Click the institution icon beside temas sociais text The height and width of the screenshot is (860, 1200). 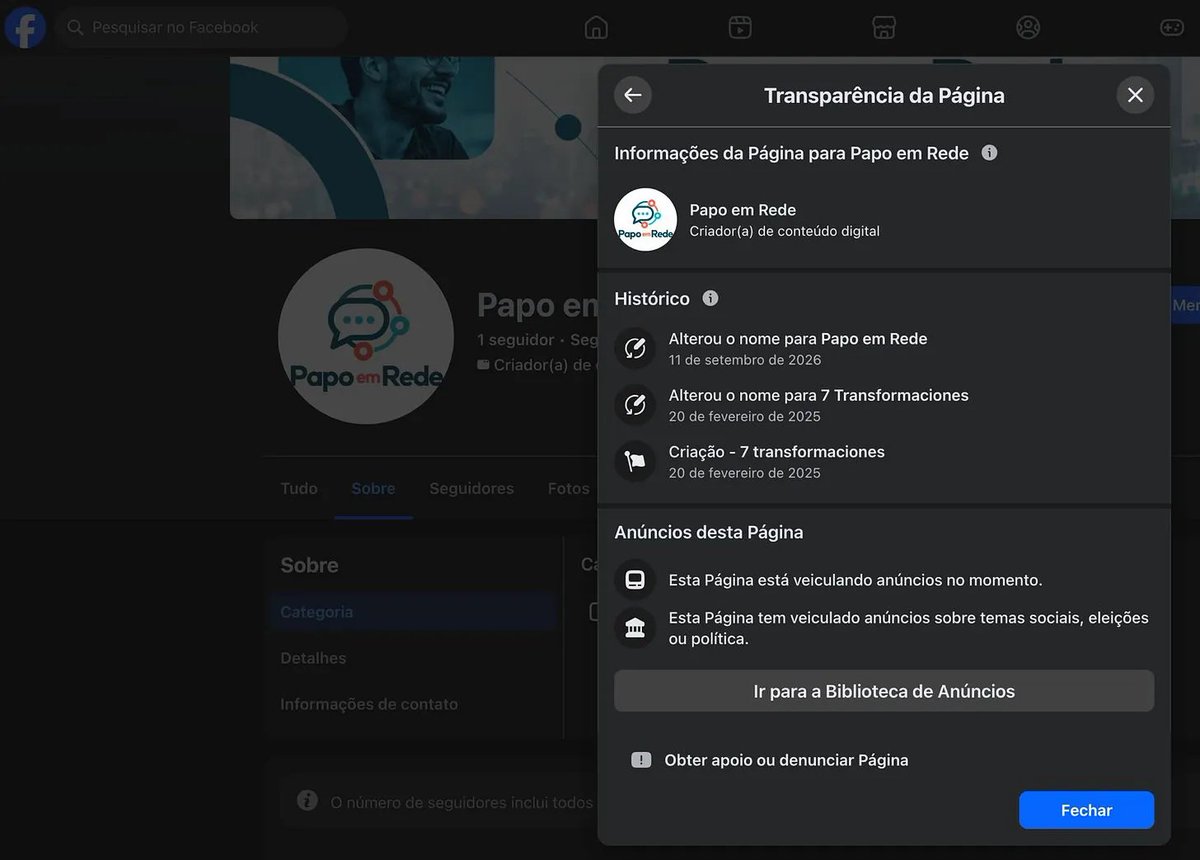point(635,628)
